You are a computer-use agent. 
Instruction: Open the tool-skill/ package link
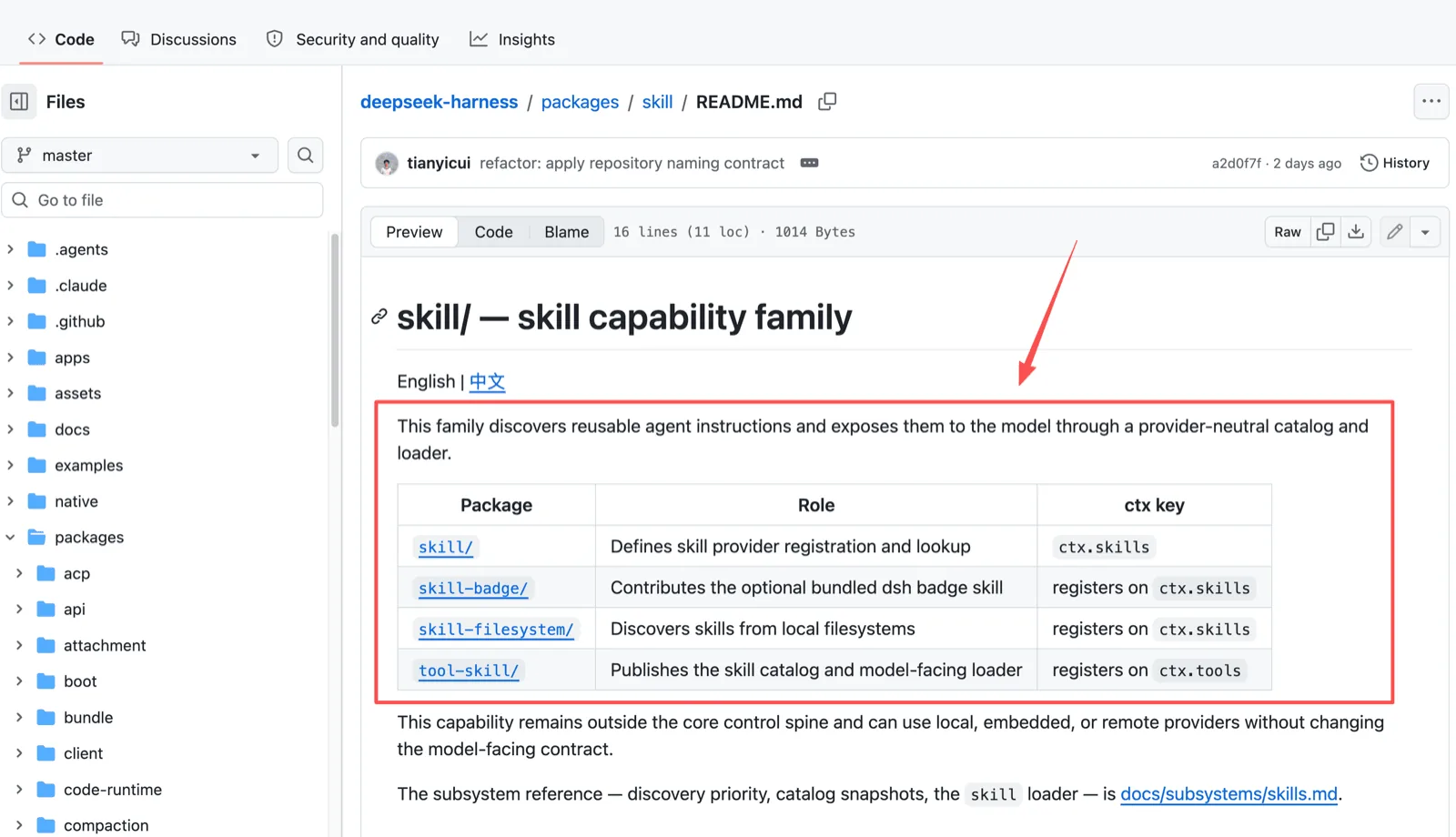pyautogui.click(x=469, y=671)
